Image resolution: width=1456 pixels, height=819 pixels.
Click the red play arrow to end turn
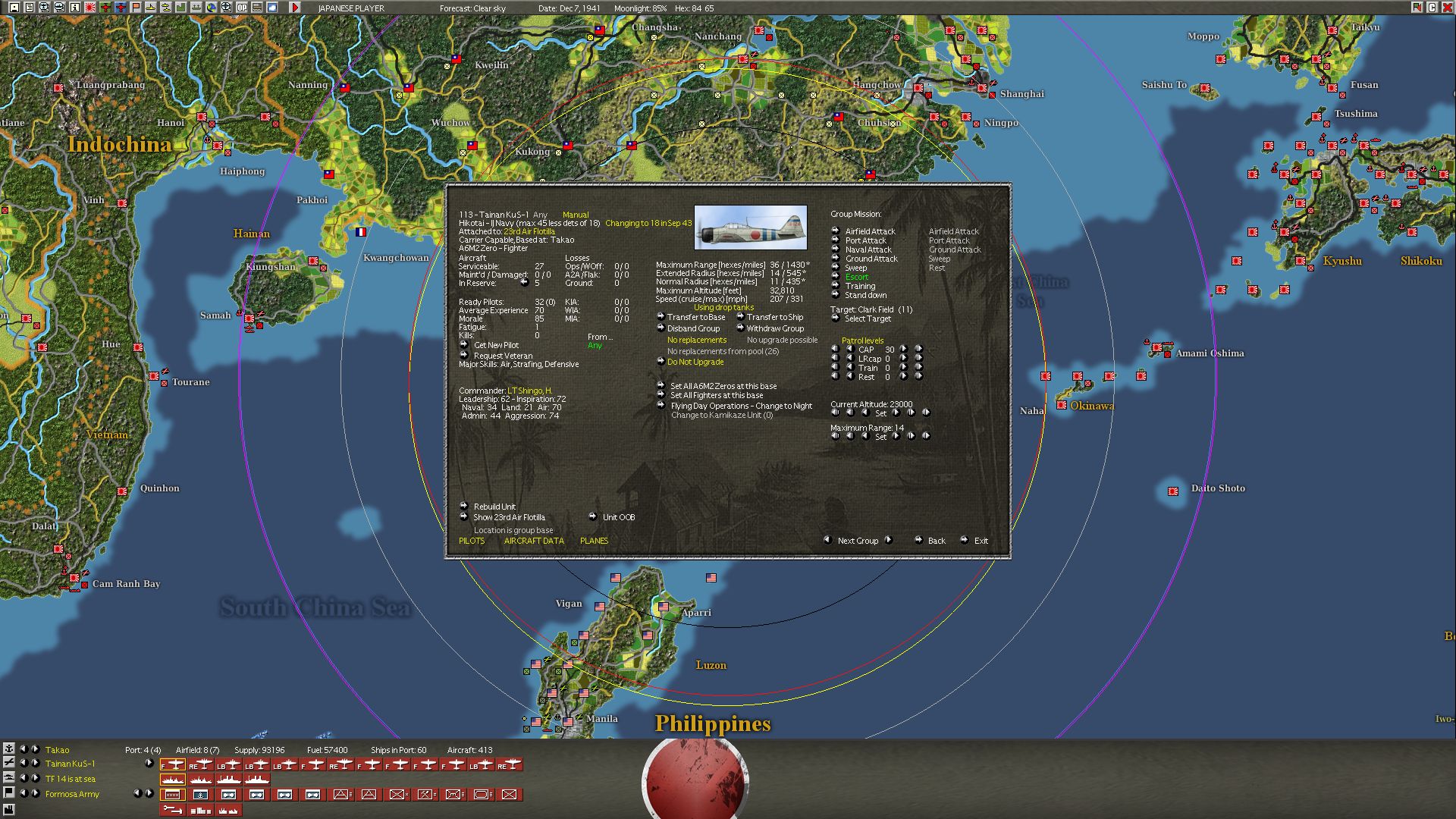pos(295,8)
